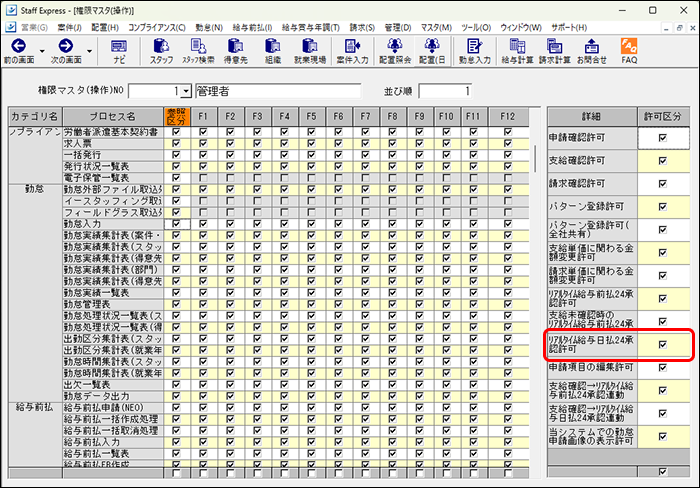This screenshot has height=488, width=700.
Task: Click 支給単価に関わる金額変更許可 detail label
Action: [x=592, y=253]
